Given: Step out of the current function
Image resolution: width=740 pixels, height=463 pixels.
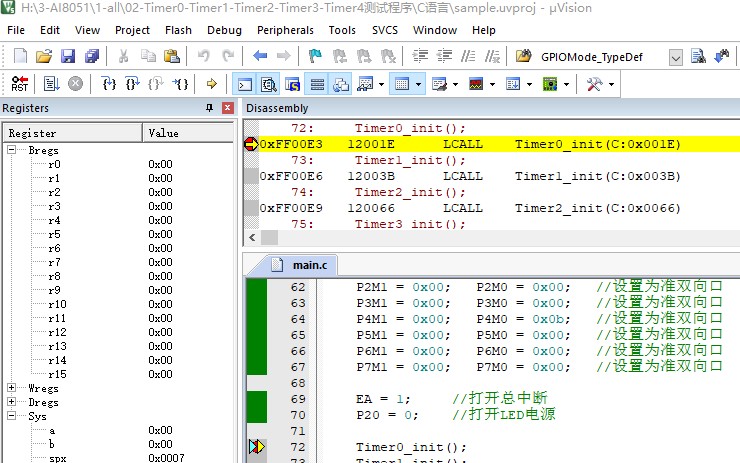Looking at the screenshot, I should point(156,84).
